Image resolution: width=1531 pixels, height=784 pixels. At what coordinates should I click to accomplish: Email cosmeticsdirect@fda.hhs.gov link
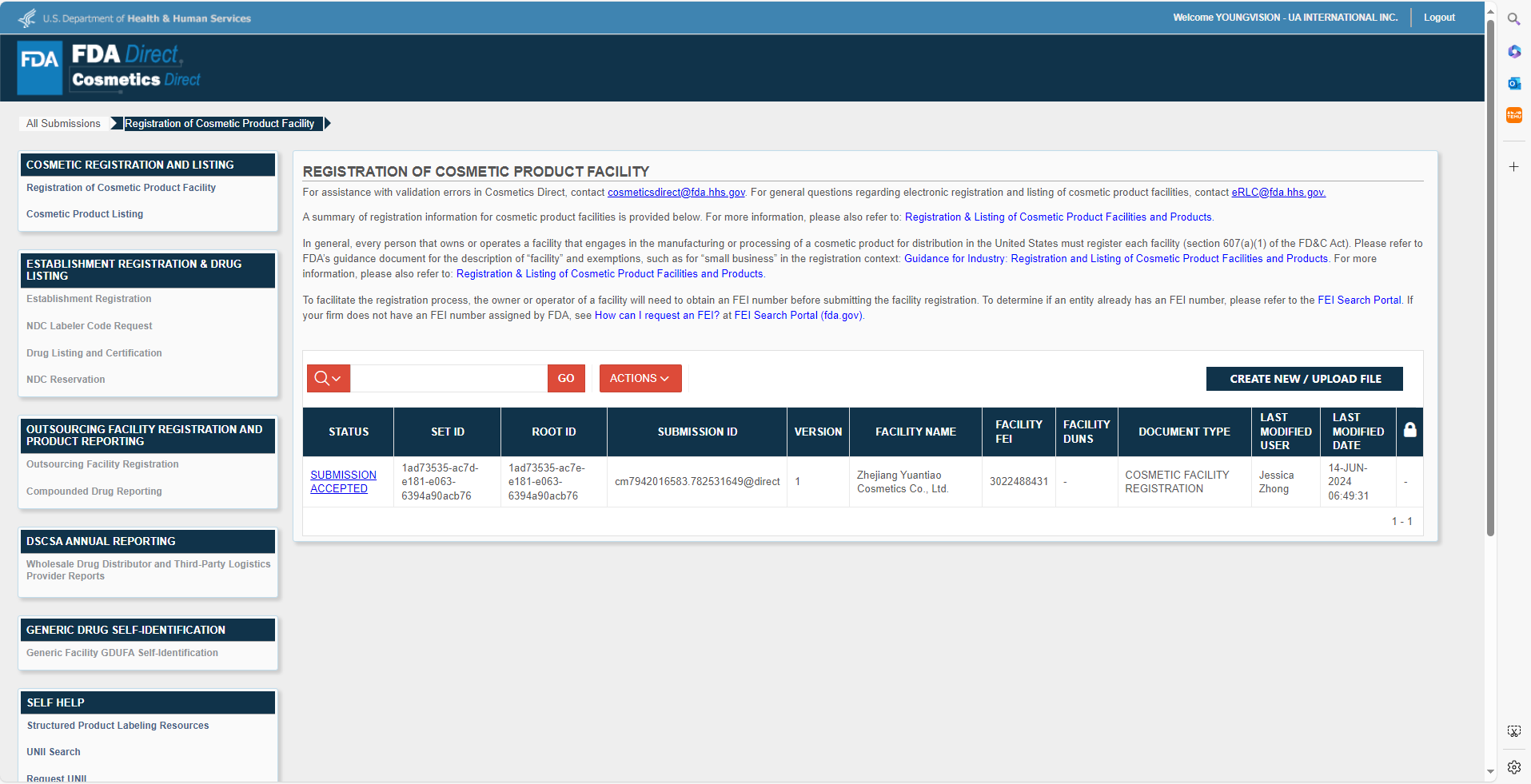[676, 193]
